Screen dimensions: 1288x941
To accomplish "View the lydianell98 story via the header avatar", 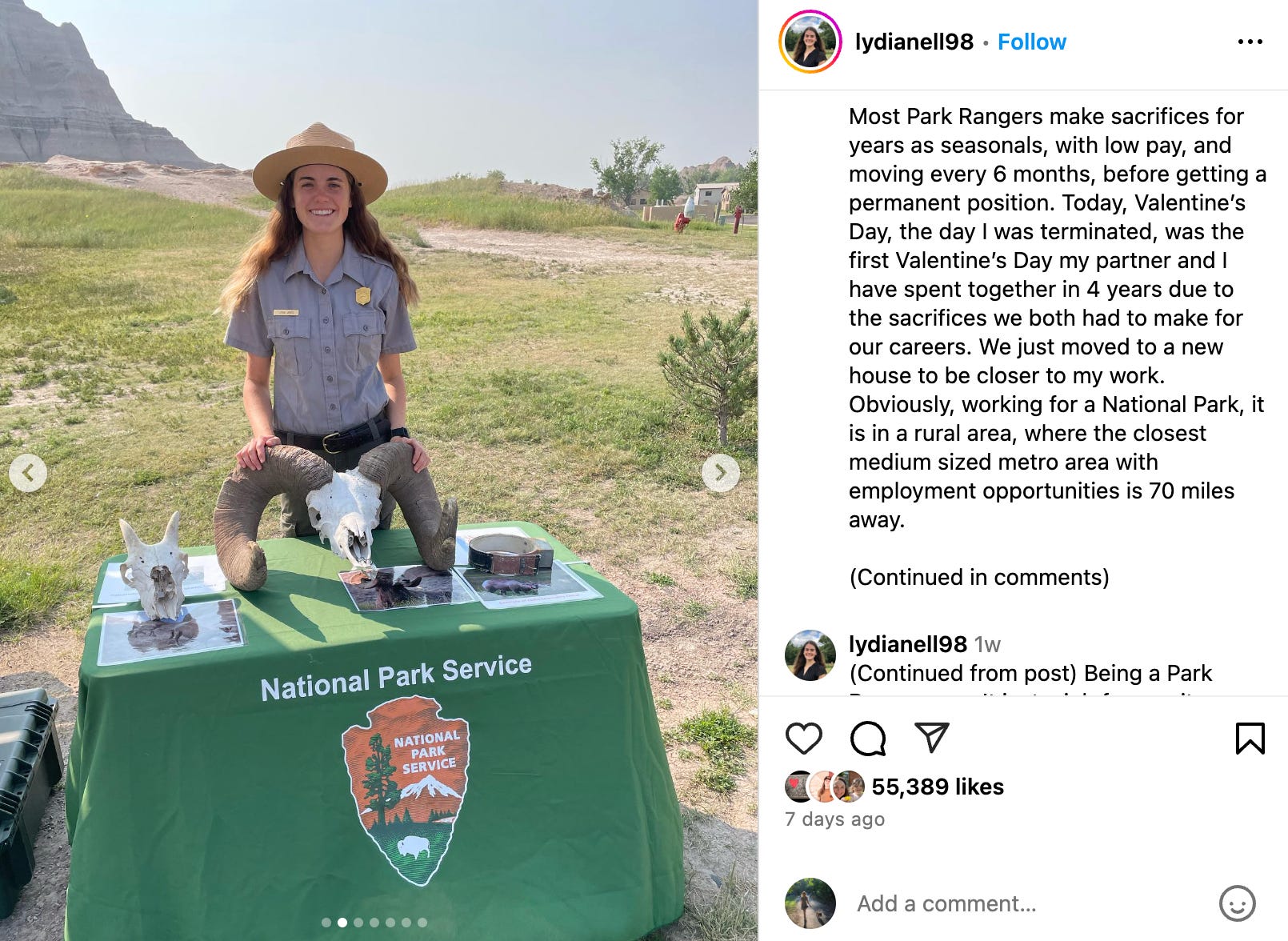I will [810, 42].
